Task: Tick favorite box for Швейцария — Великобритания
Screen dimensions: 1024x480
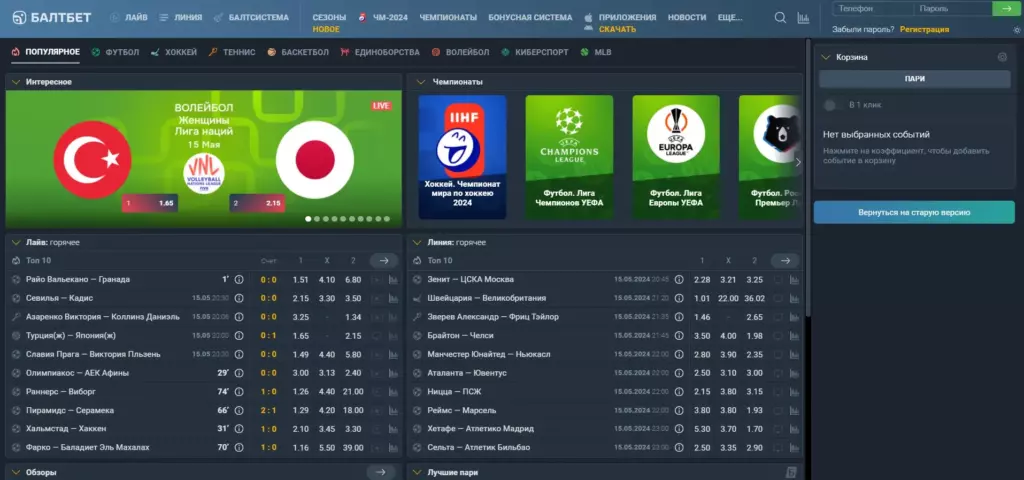Action: click(x=778, y=298)
